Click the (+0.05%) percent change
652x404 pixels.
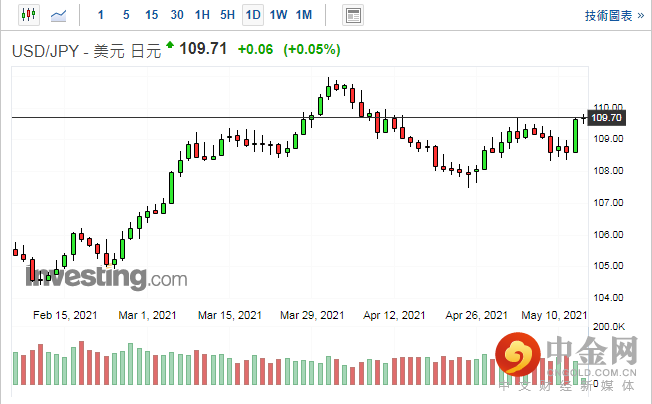click(312, 49)
